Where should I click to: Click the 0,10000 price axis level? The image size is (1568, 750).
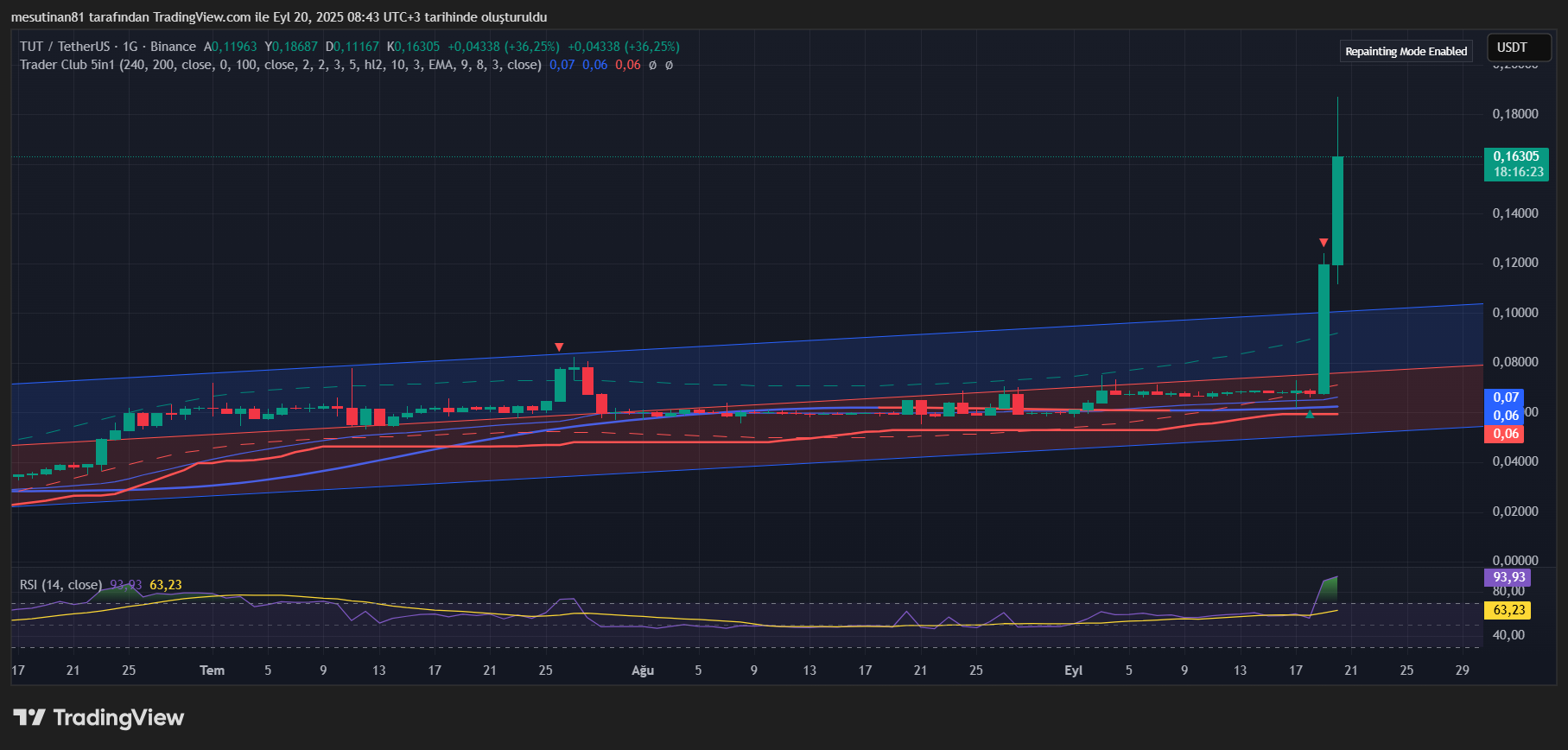[x=1515, y=313]
